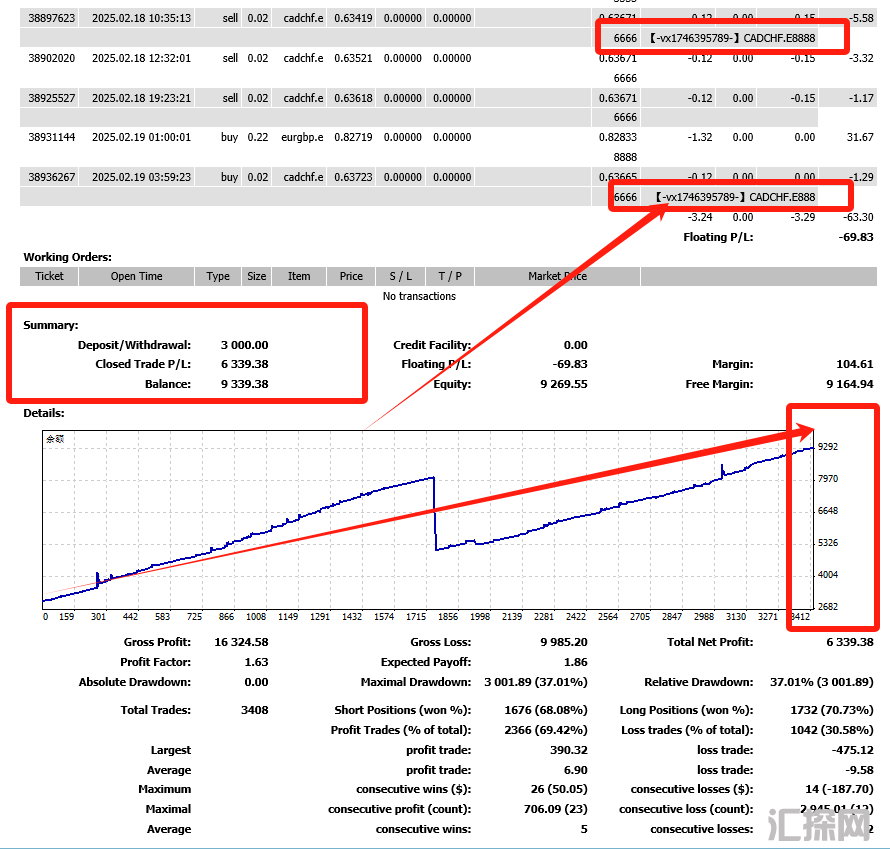The image size is (890, 849).
Task: Select the Deposit/Withdrawal amount 3 000.00
Action: coord(244,345)
